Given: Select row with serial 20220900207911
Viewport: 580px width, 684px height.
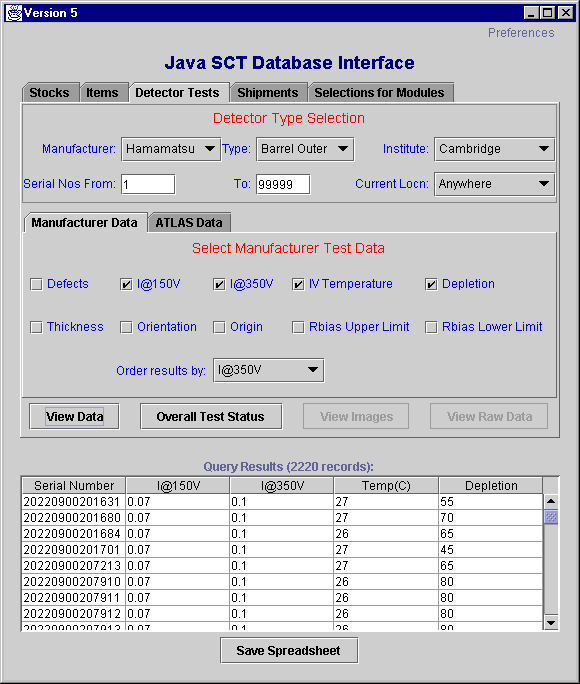Looking at the screenshot, I should (282, 598).
